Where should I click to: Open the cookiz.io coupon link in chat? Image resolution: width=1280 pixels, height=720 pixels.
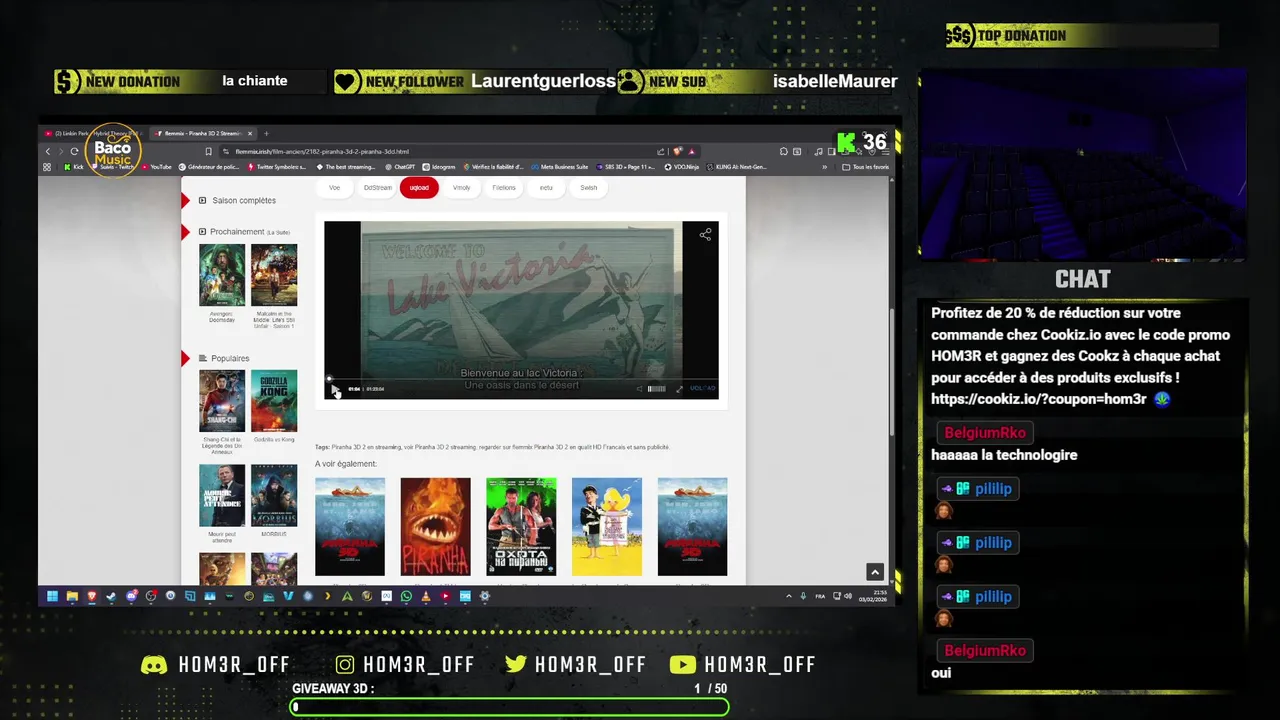coord(1038,399)
